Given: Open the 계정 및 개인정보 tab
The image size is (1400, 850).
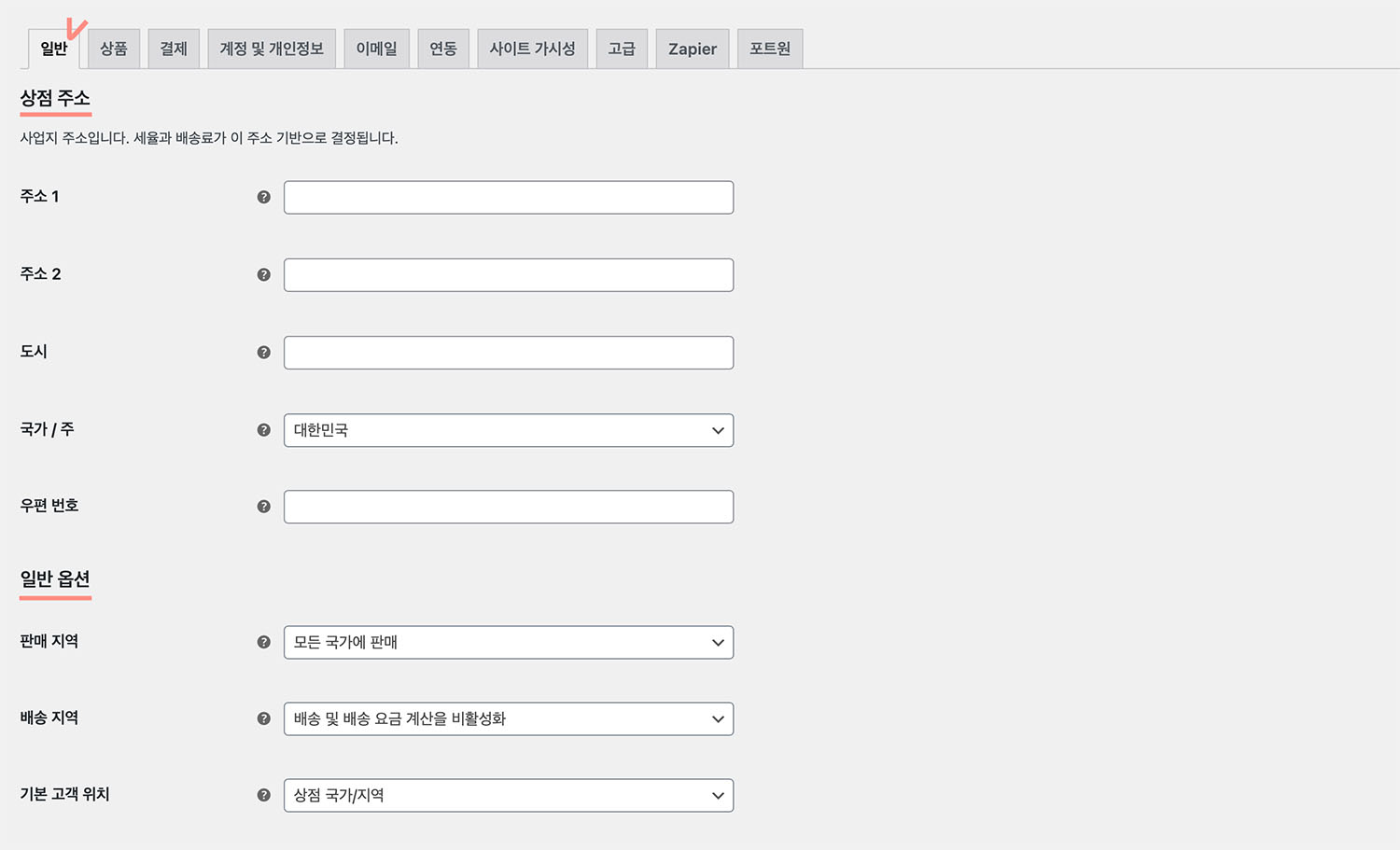Looking at the screenshot, I should point(272,49).
